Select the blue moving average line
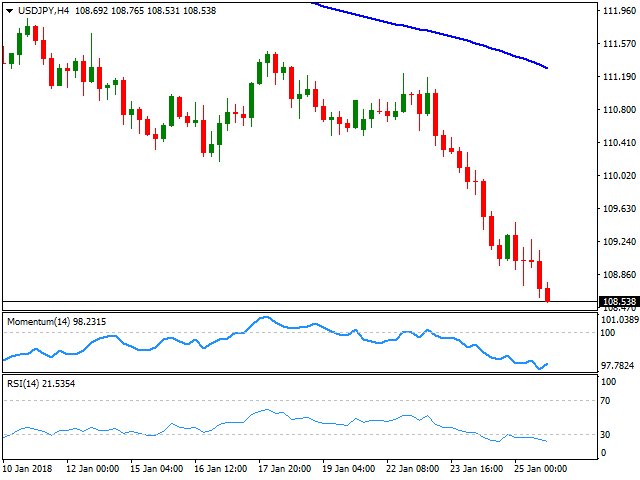The height and width of the screenshot is (480, 640). coord(429,31)
